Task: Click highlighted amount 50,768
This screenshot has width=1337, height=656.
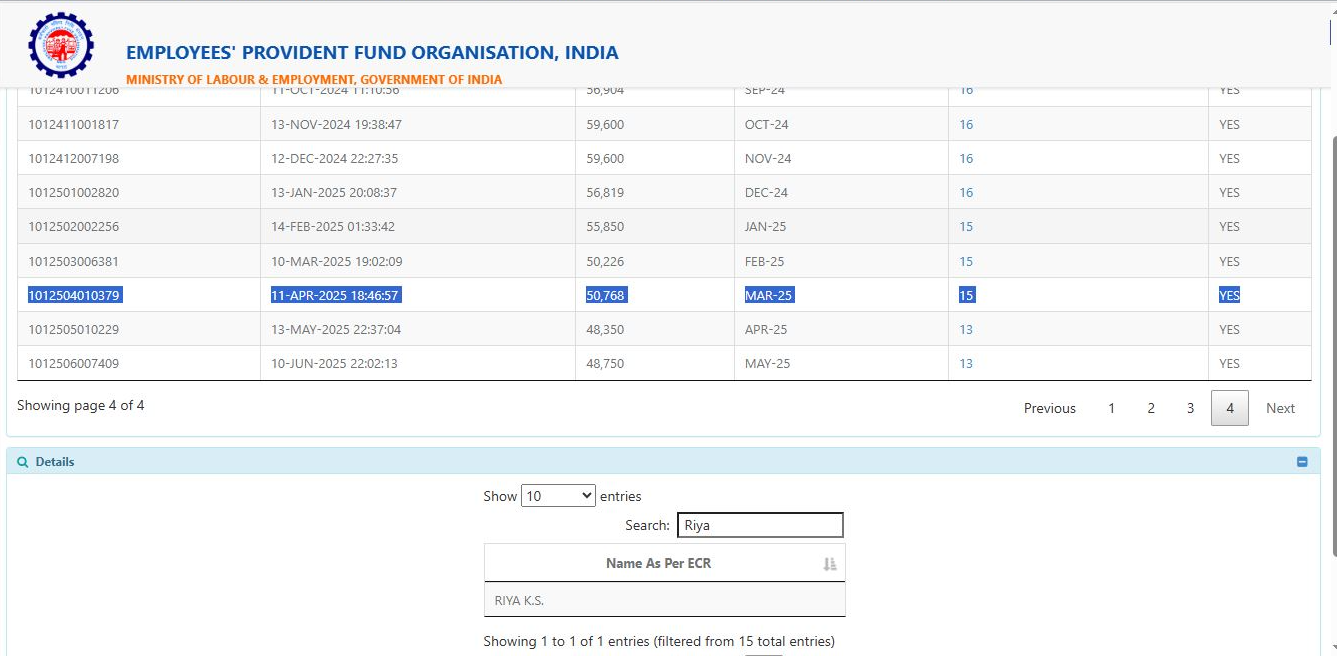Action: click(x=606, y=296)
